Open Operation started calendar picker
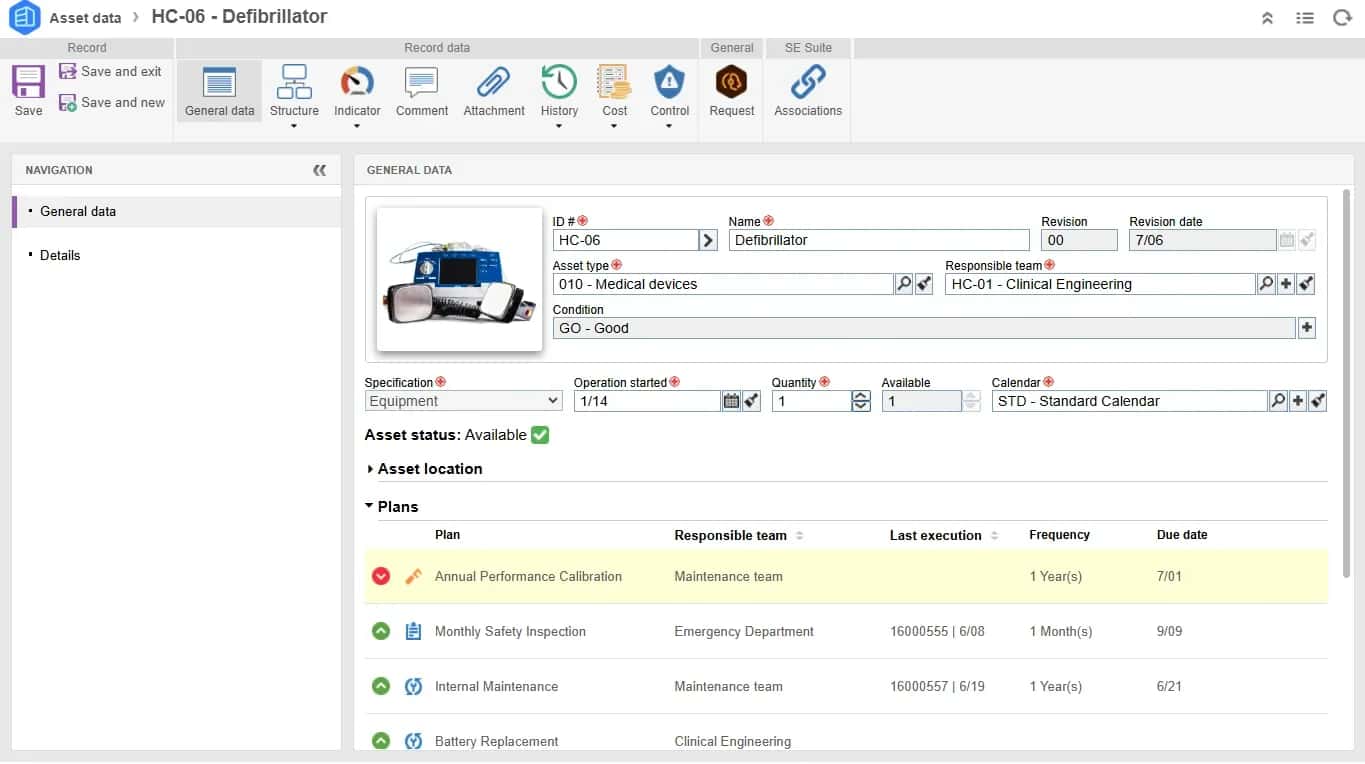 pyautogui.click(x=731, y=401)
